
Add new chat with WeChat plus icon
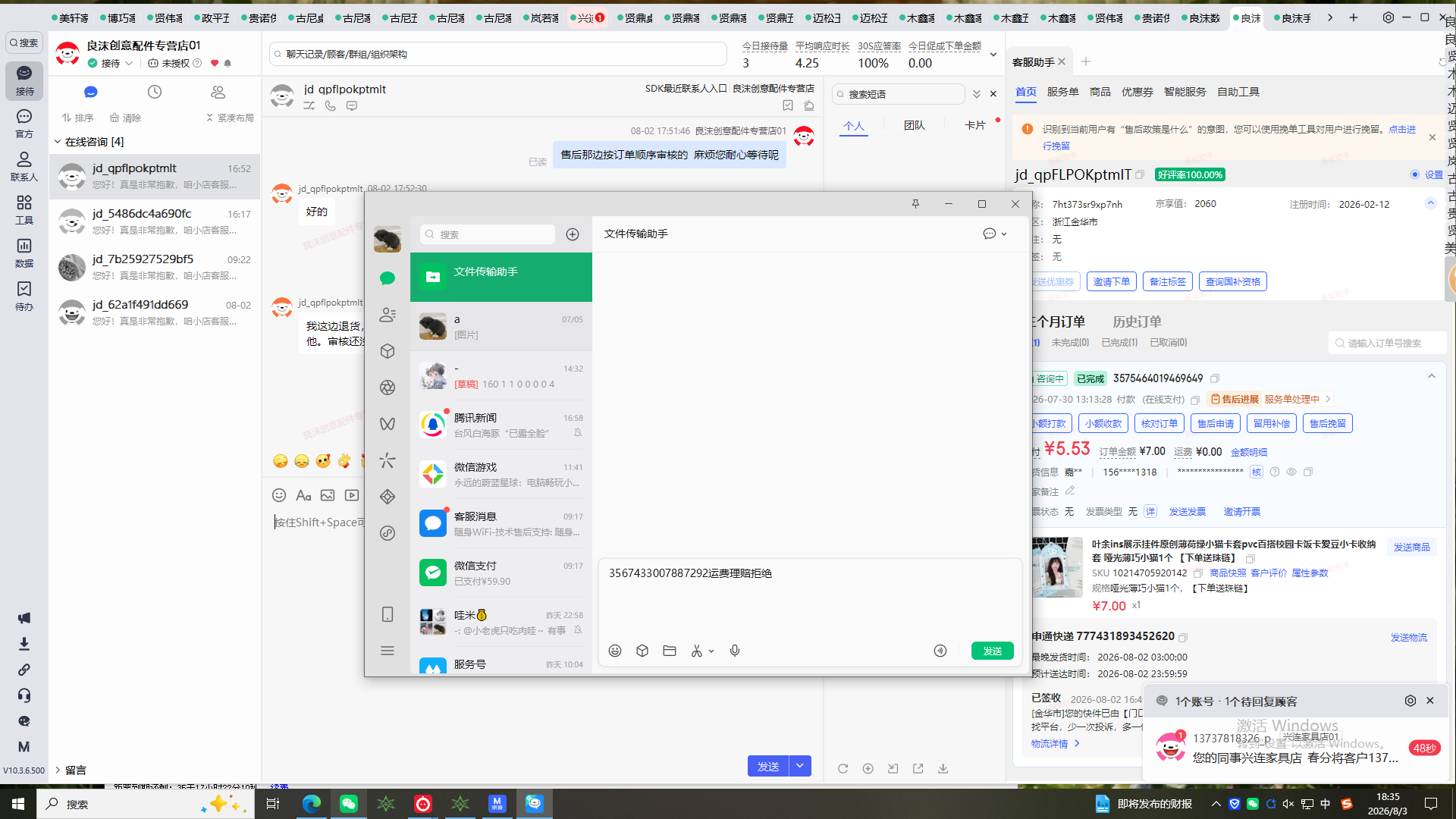[x=573, y=234]
